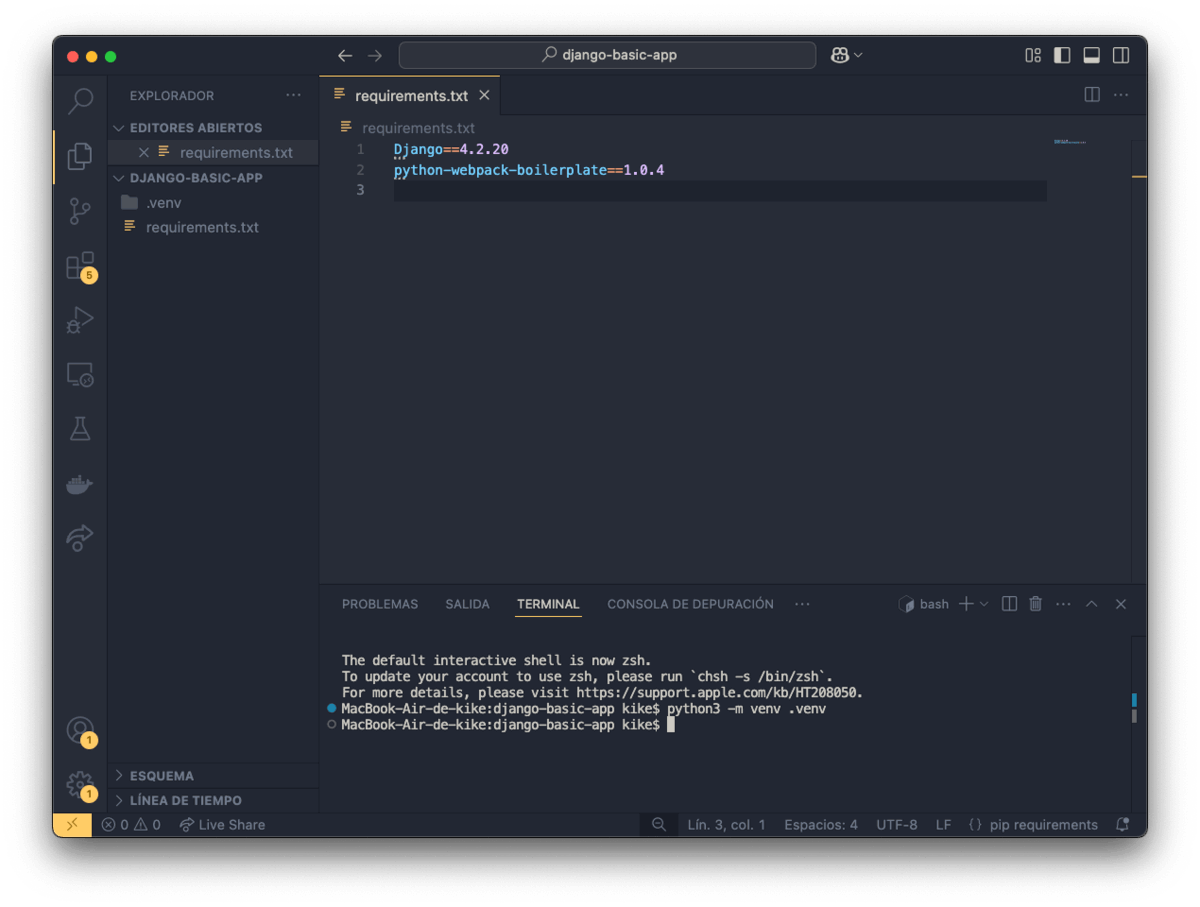Screen dimensions: 1200x907
Task: Switch to CONSOLA DE DEPURACIÓN tab
Action: (x=690, y=604)
